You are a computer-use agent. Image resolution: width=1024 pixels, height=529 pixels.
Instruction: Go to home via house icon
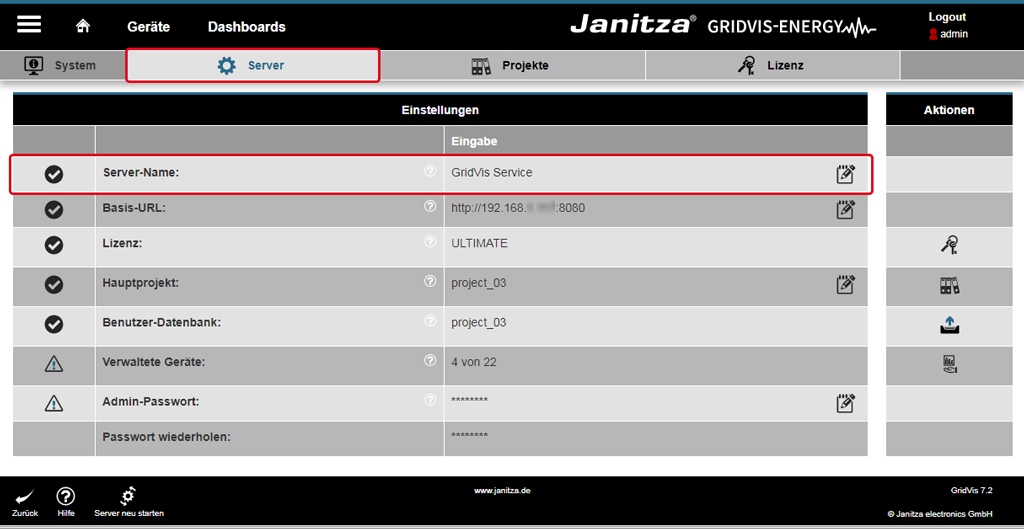[84, 26]
